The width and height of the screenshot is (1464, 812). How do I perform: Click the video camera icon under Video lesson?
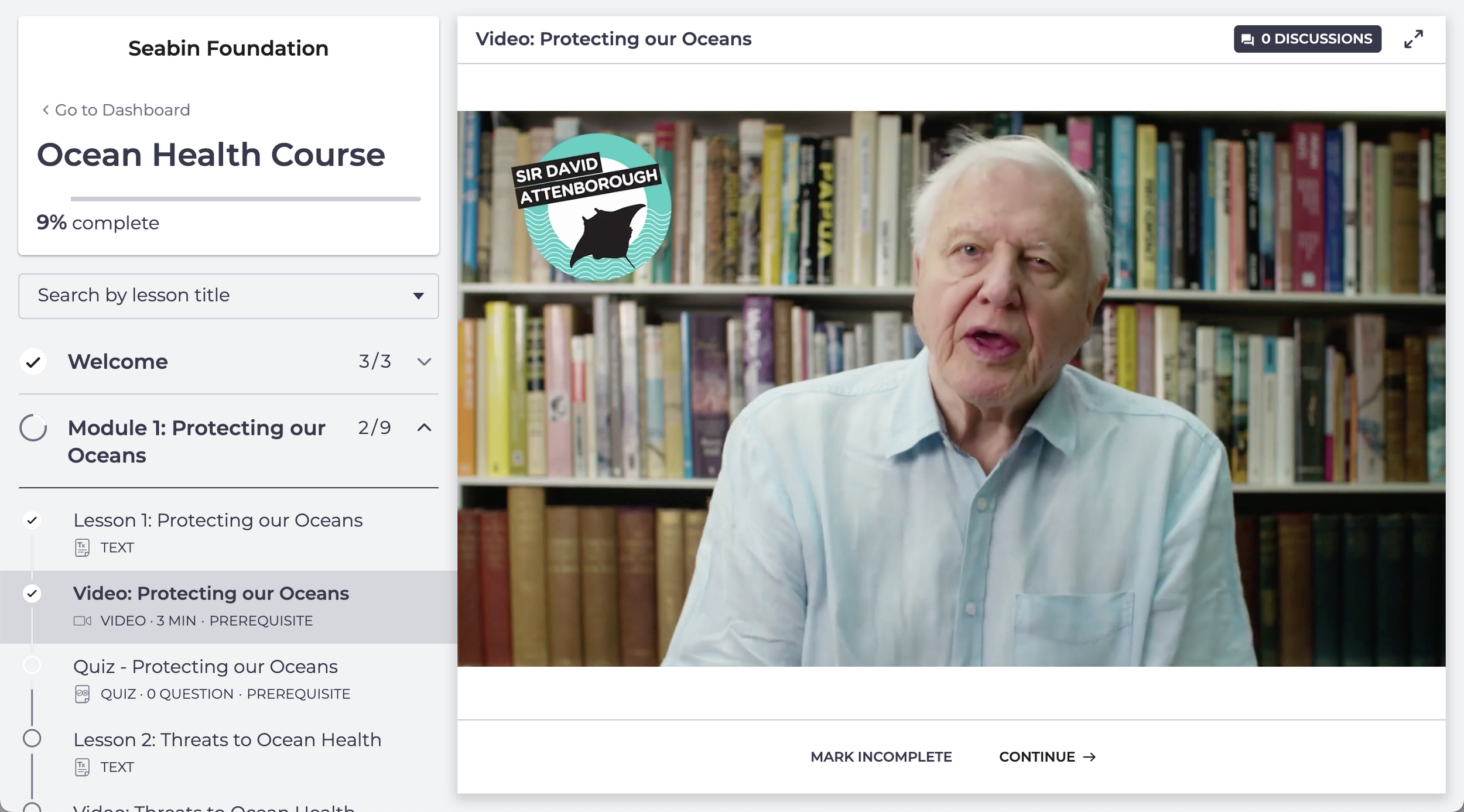point(82,621)
